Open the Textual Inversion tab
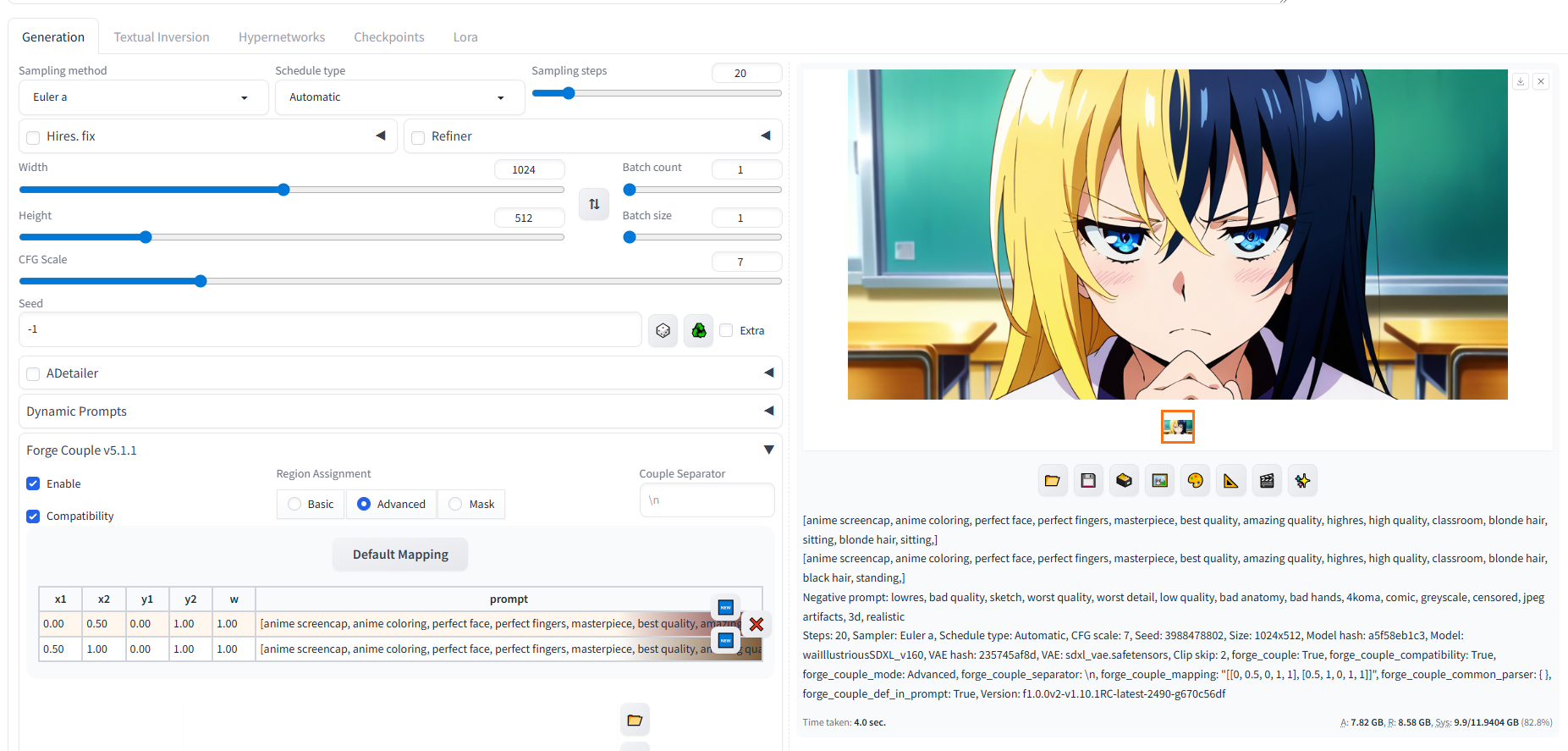1568x751 pixels. tap(162, 37)
